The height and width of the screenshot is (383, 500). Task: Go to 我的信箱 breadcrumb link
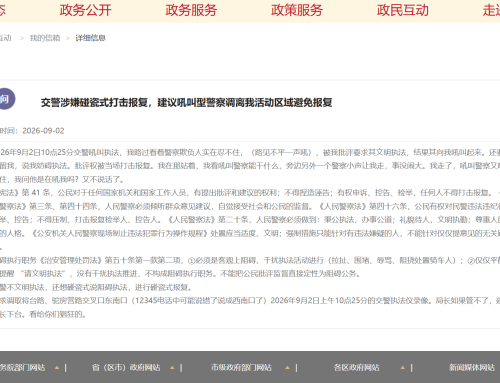pos(45,38)
